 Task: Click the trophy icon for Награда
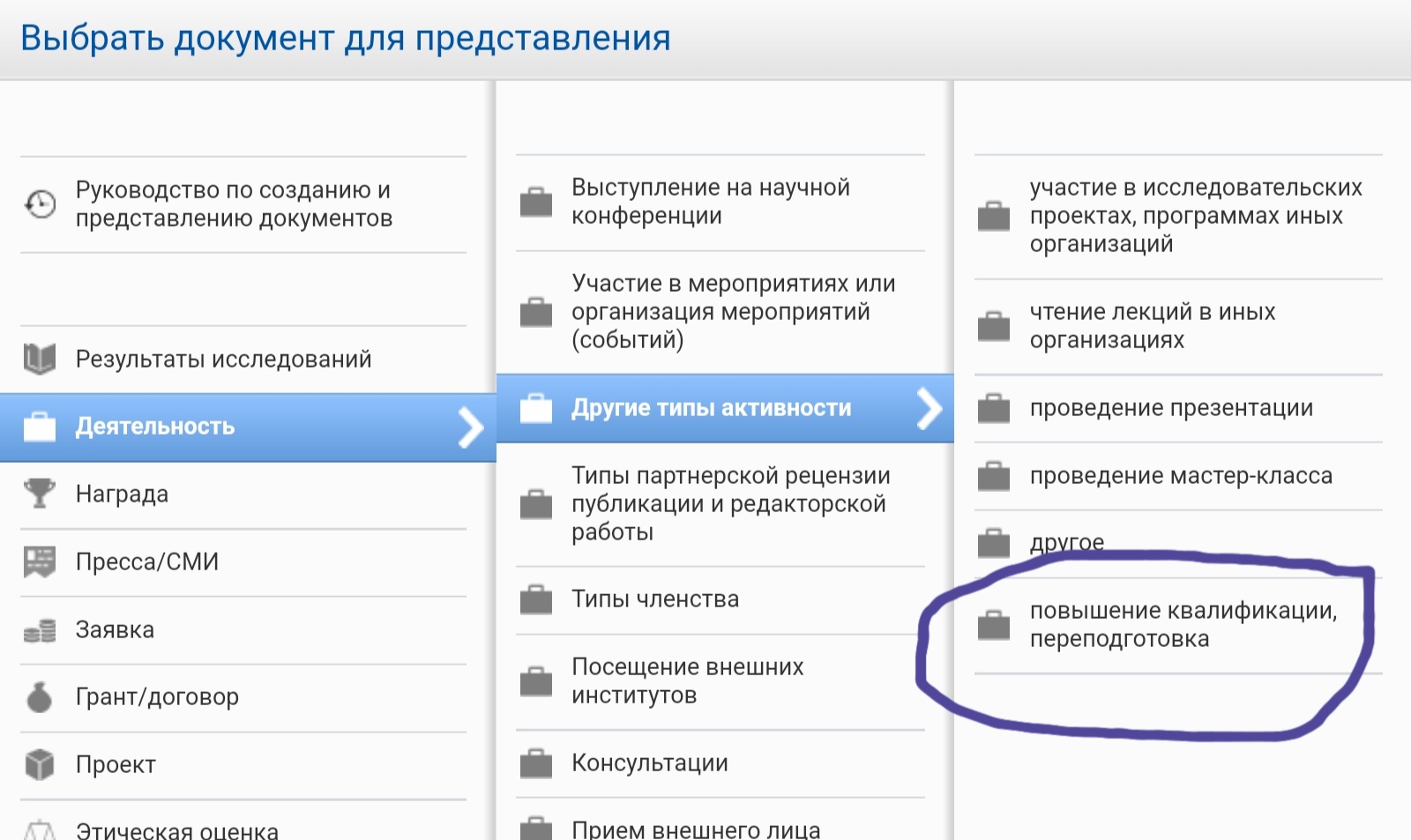(x=40, y=494)
